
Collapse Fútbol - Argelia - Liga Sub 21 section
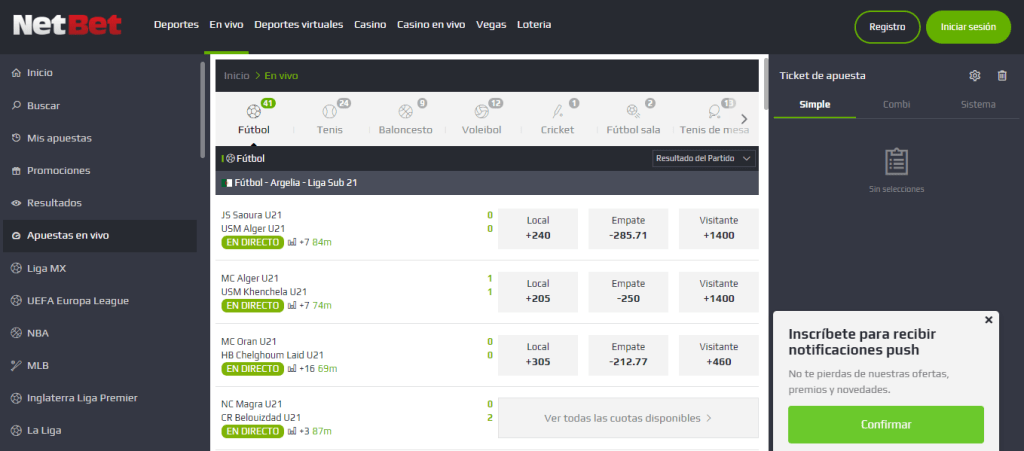tap(487, 183)
